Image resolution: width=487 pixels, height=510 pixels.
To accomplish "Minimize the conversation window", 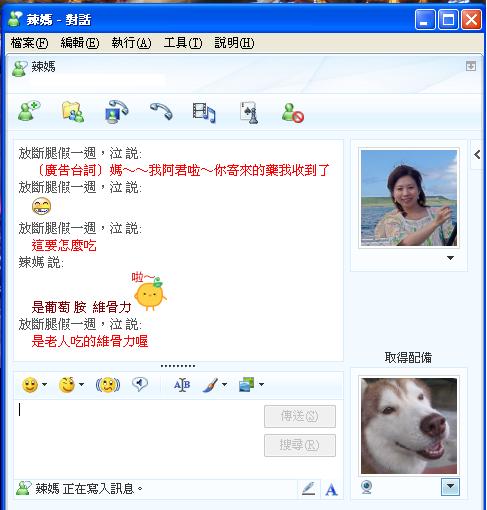I will (425, 19).
